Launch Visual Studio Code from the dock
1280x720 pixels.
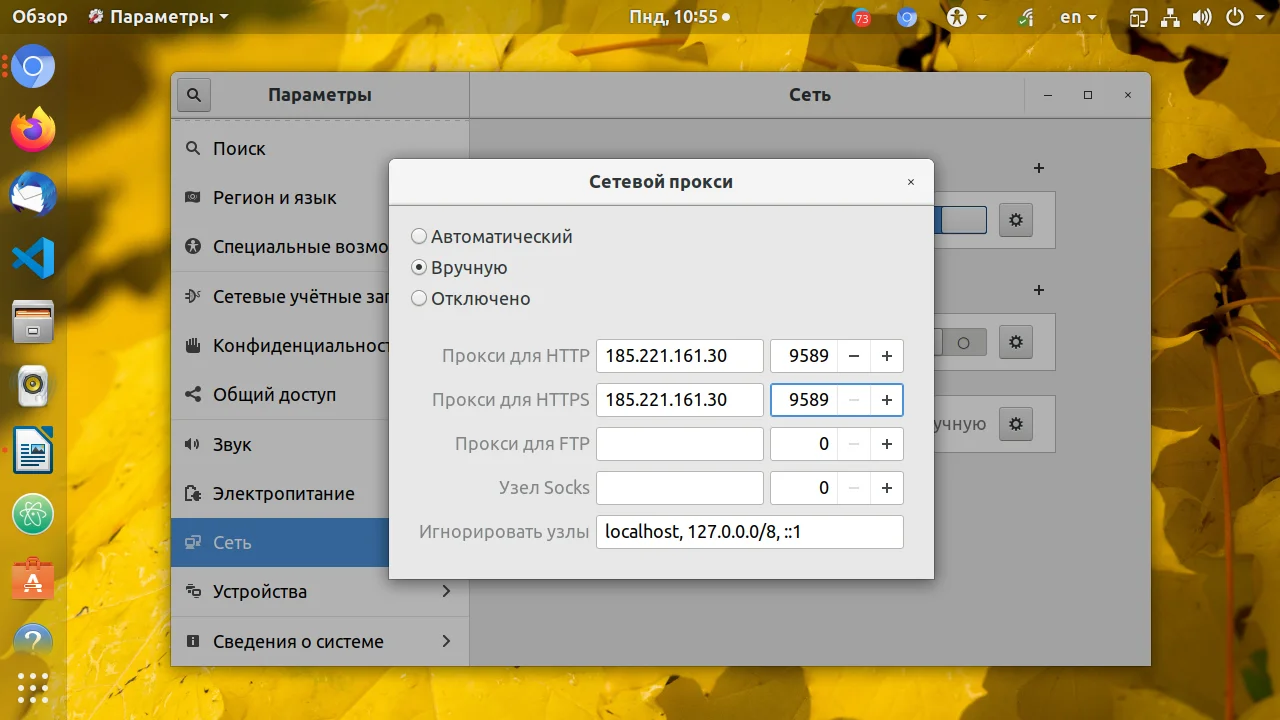pyautogui.click(x=33, y=258)
